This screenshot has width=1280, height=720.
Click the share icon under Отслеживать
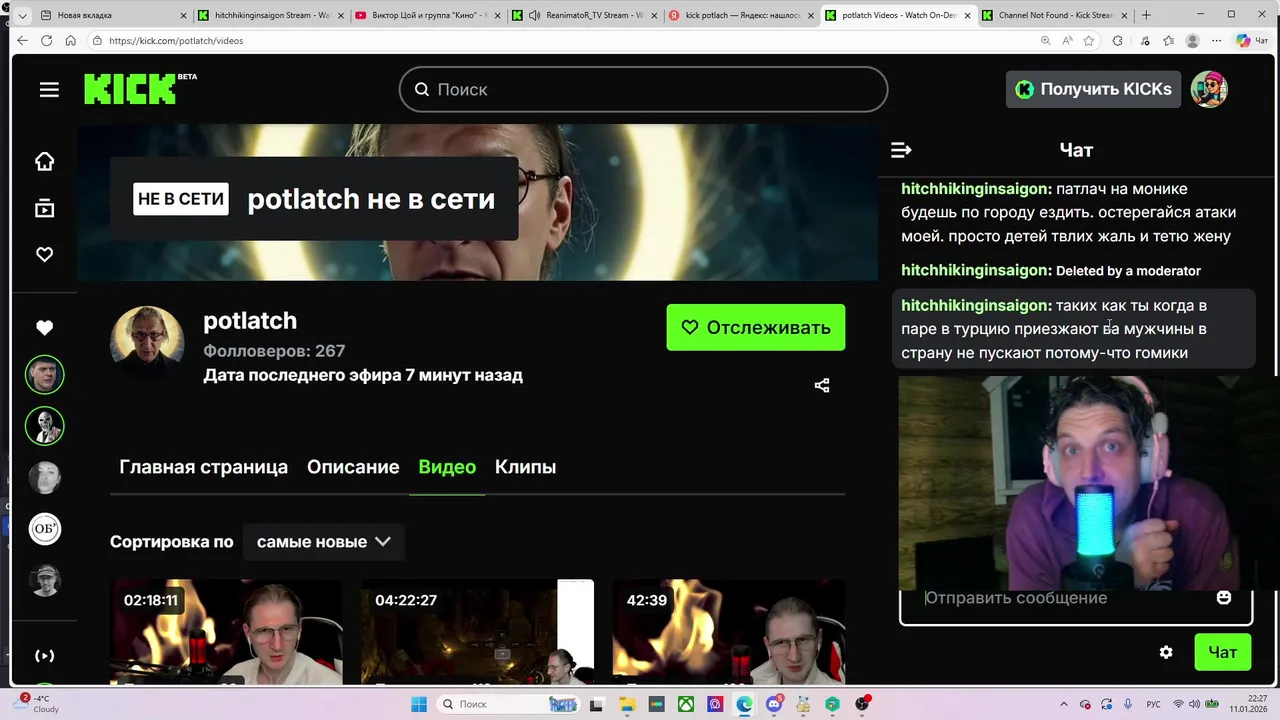822,385
